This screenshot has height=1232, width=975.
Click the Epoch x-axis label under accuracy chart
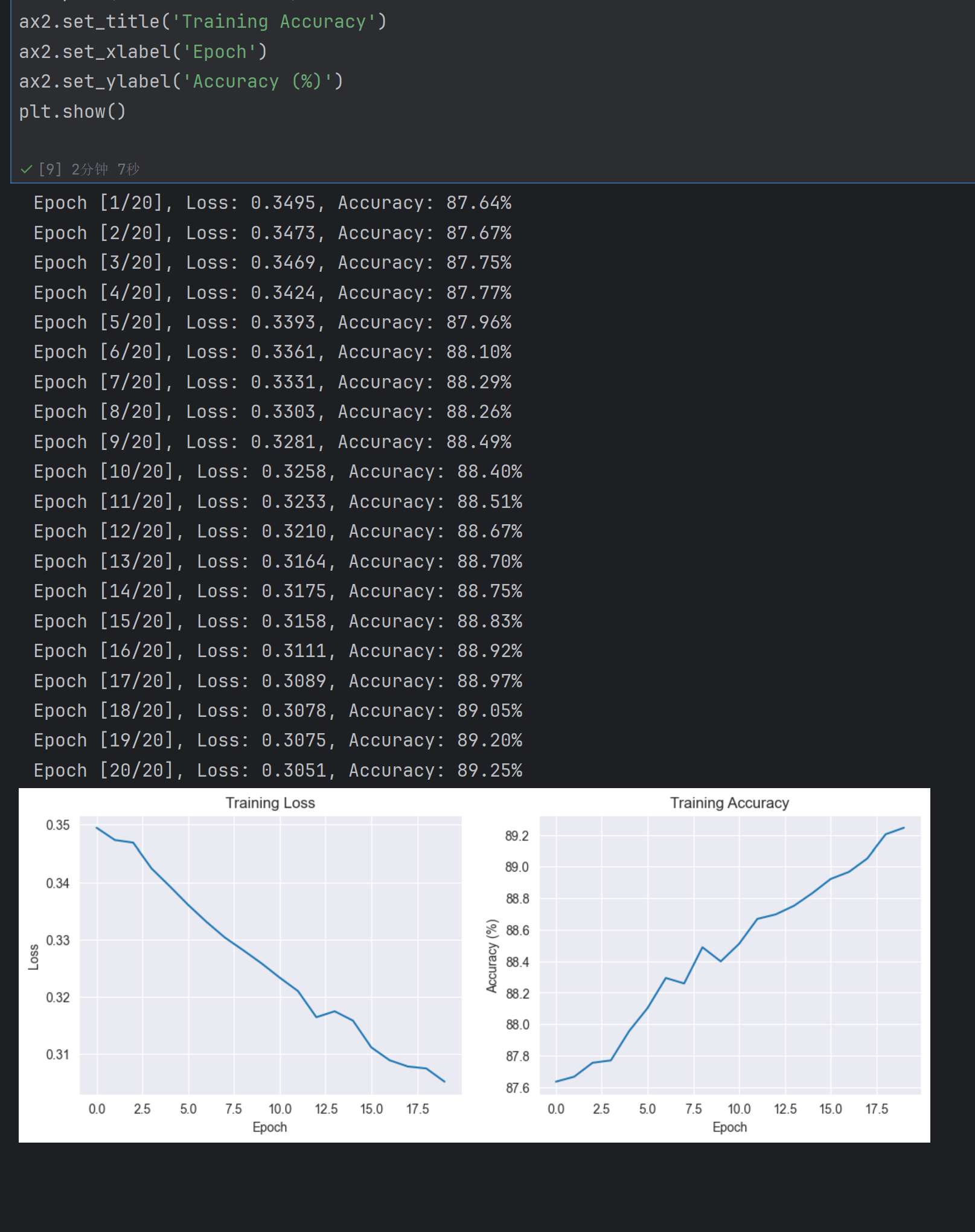(729, 1127)
